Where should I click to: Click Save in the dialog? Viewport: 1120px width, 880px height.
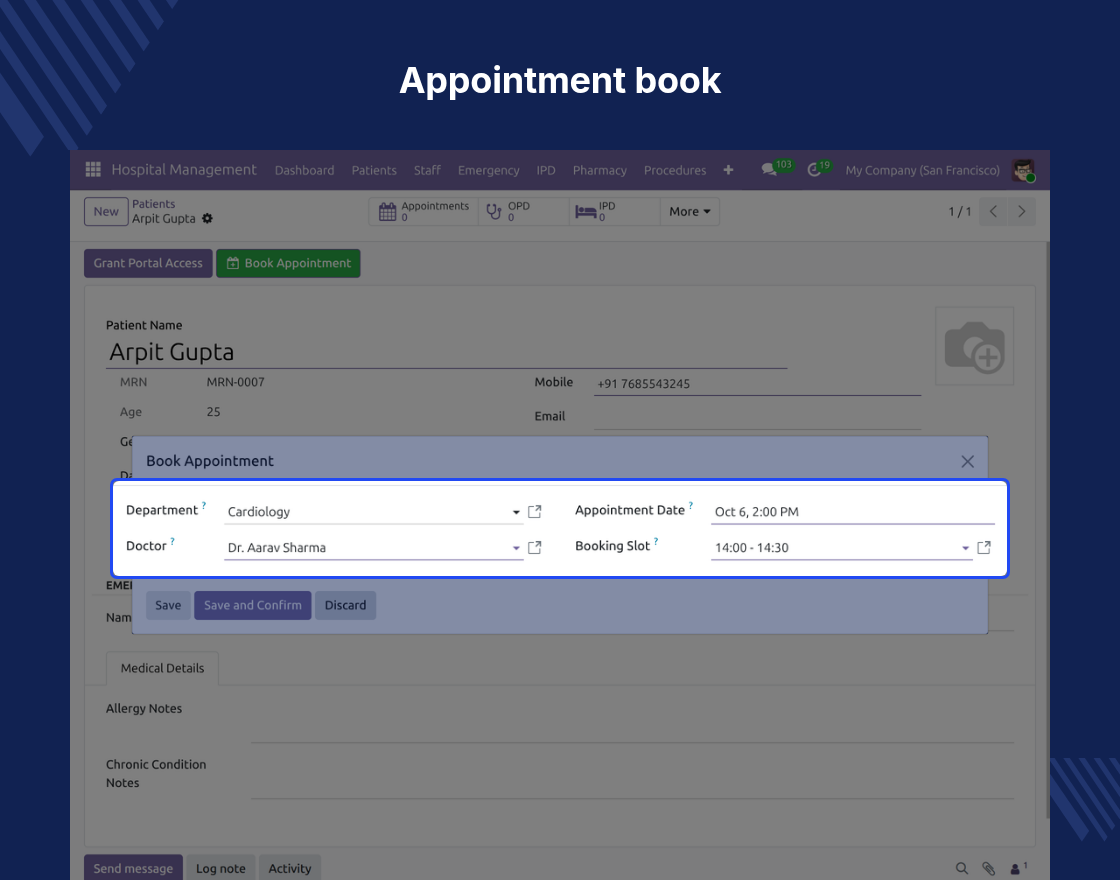169,605
